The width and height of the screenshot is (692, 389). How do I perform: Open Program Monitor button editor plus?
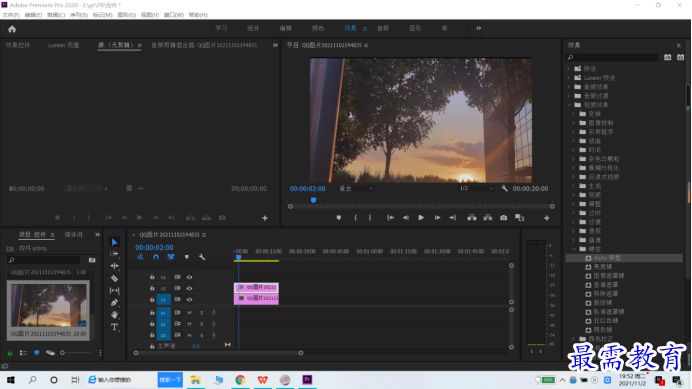[546, 218]
